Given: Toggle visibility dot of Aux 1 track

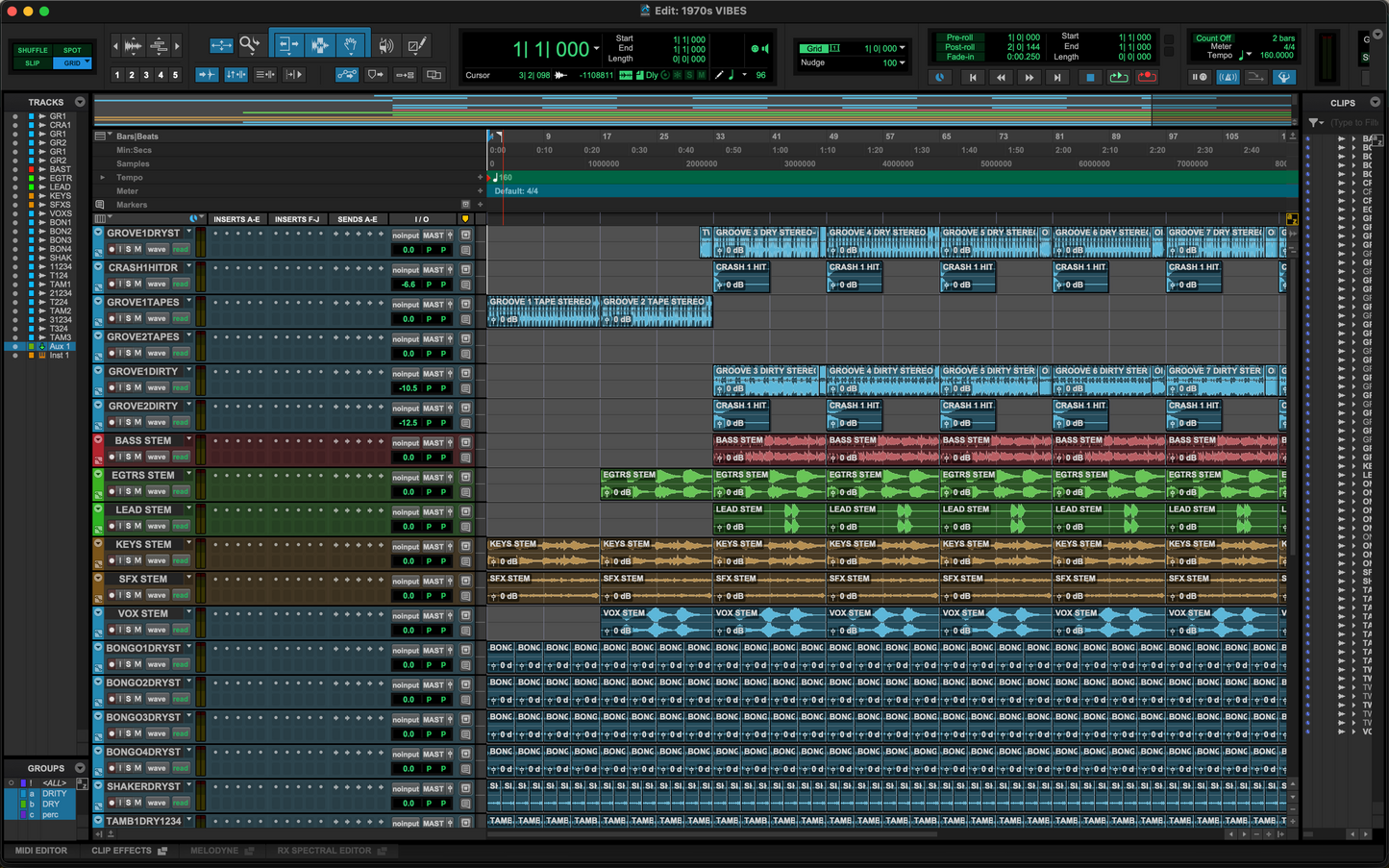Looking at the screenshot, I should pos(14,346).
